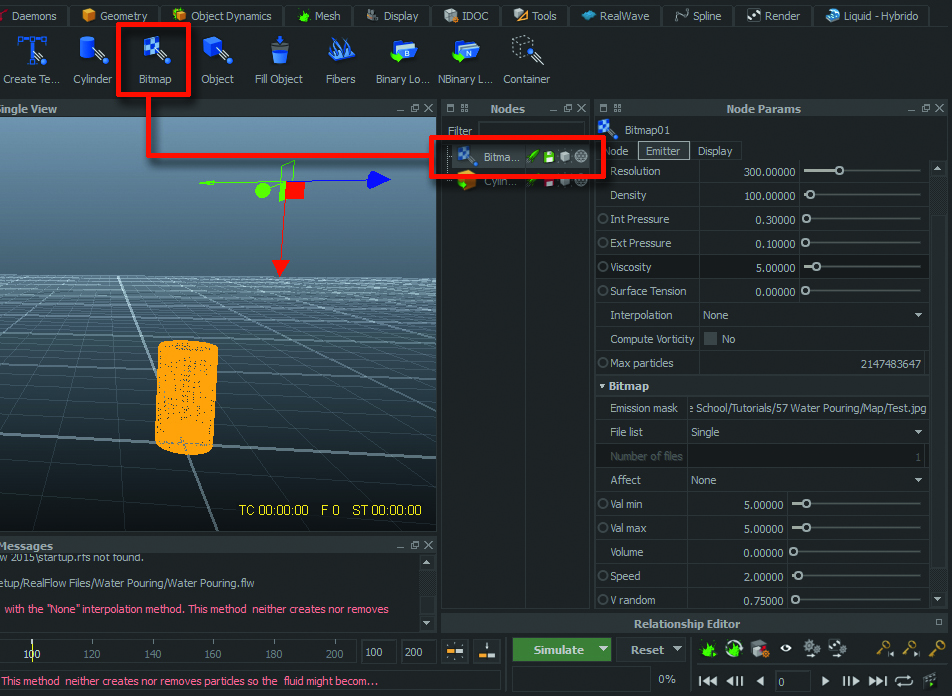Screen dimensions: 952x696
Task: Select the Container emitter tool
Action: (x=526, y=60)
